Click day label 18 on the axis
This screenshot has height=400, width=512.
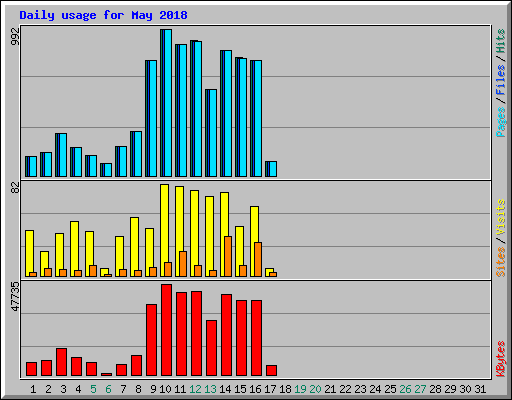(x=285, y=389)
